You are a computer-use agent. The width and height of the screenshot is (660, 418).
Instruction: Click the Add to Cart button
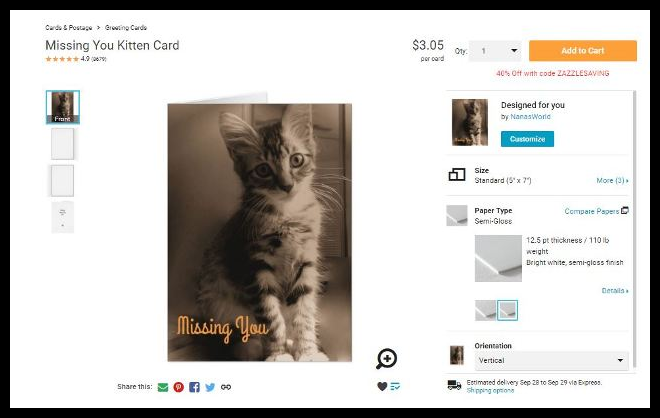click(583, 51)
